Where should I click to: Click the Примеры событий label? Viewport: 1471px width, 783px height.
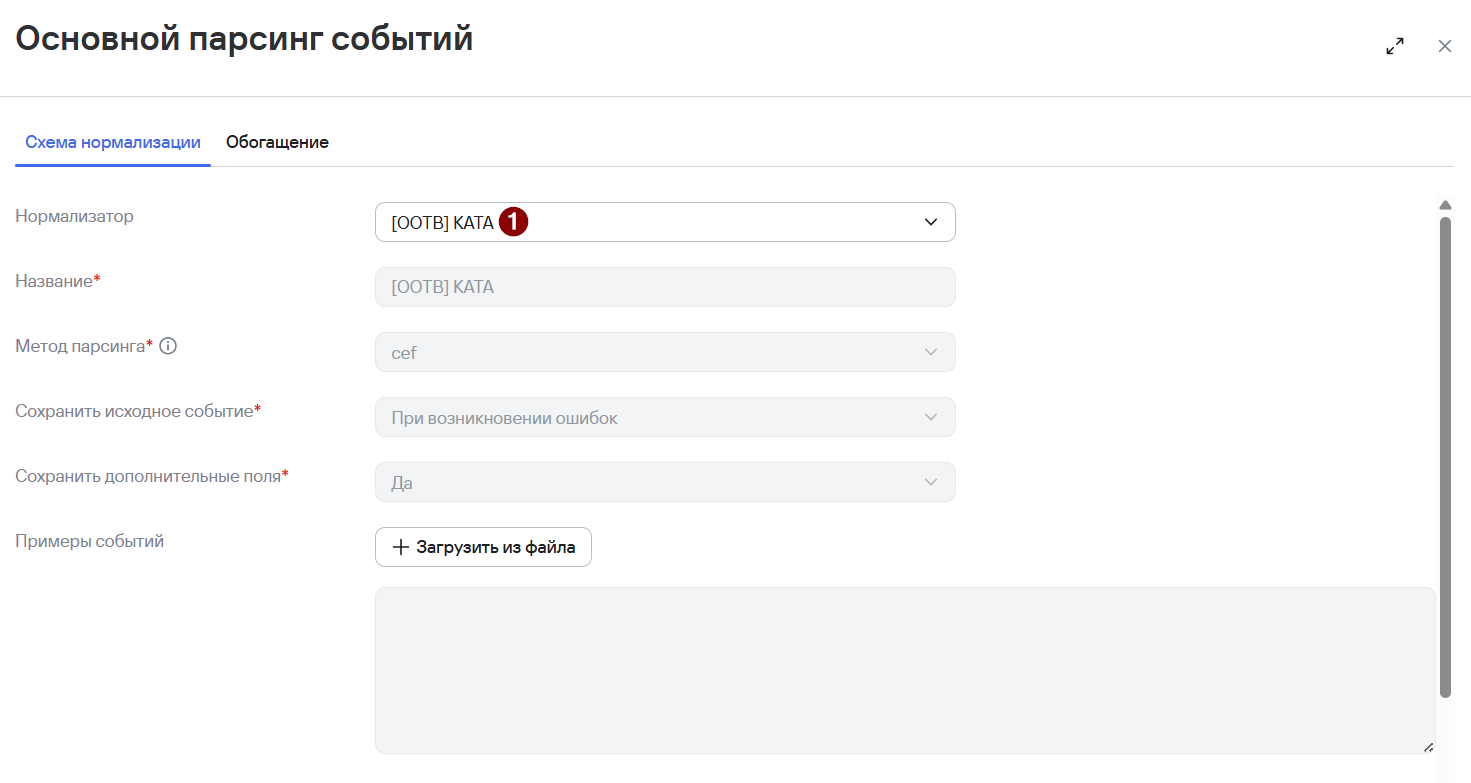coord(90,541)
